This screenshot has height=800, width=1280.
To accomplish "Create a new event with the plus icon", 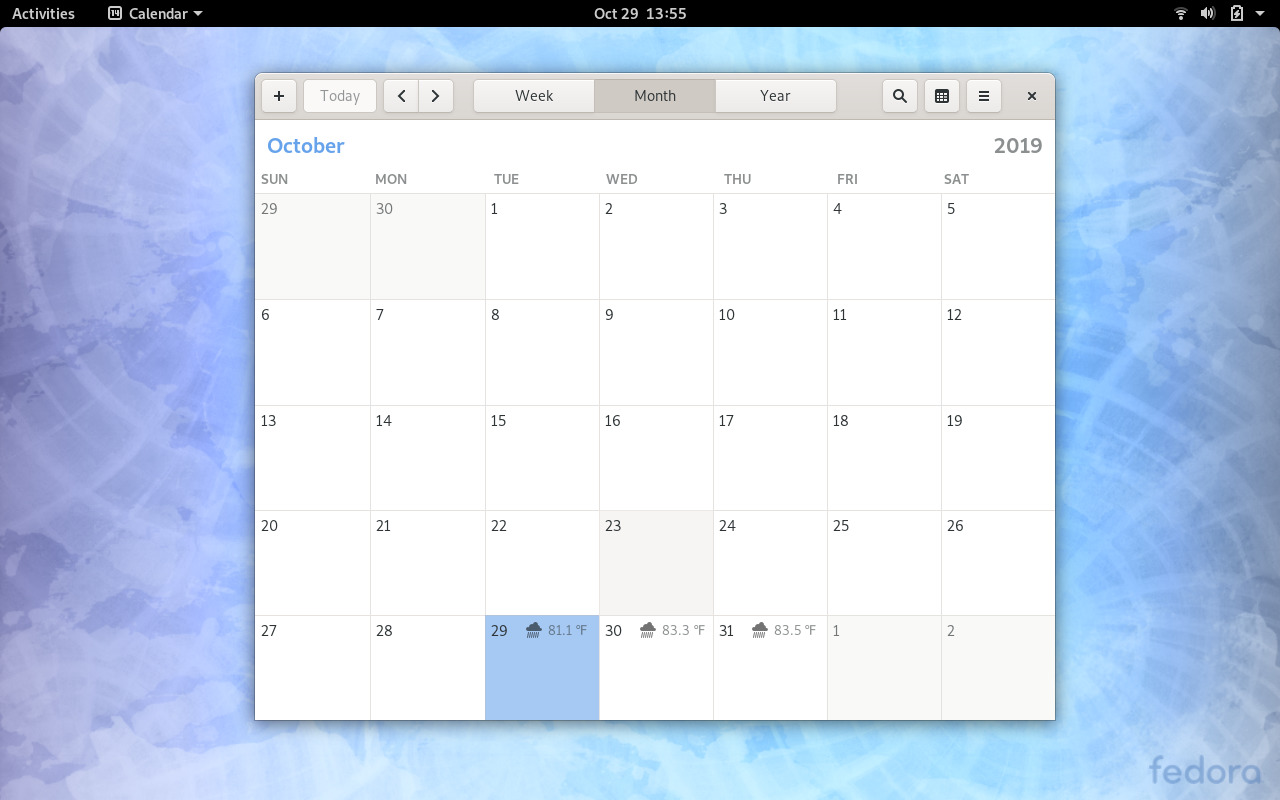I will (x=279, y=96).
